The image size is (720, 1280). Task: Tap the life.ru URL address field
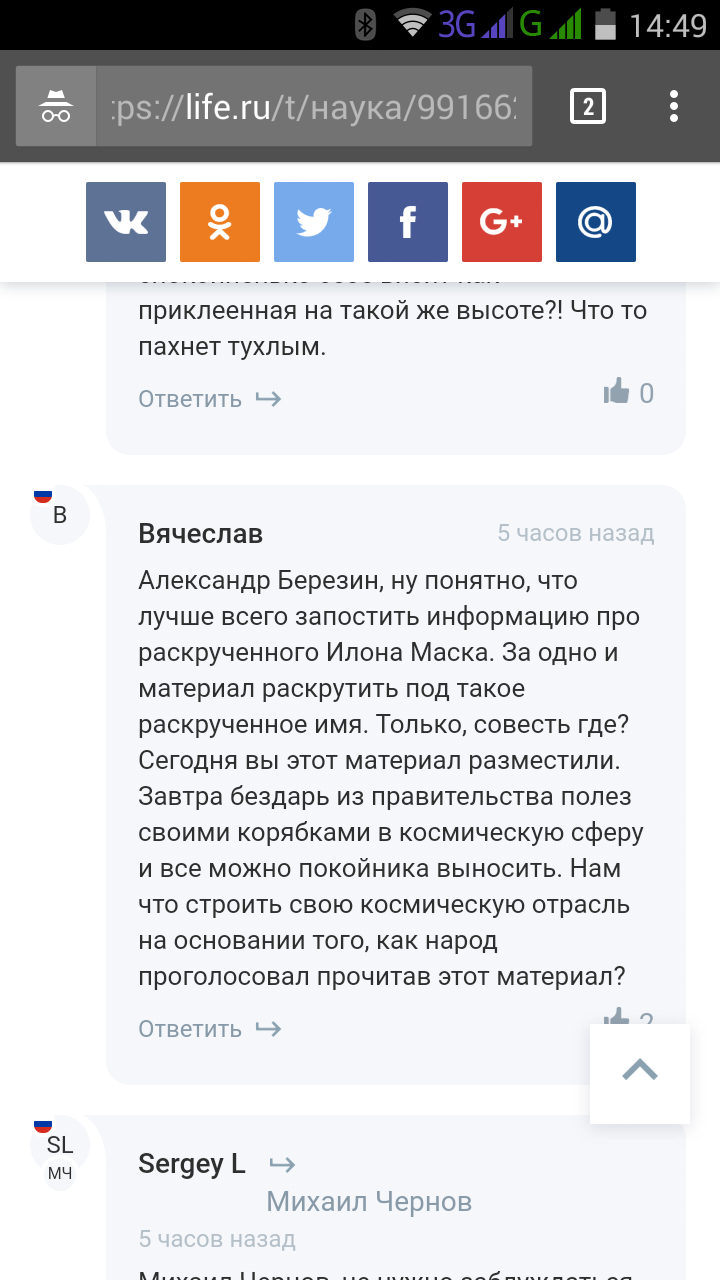click(x=318, y=106)
